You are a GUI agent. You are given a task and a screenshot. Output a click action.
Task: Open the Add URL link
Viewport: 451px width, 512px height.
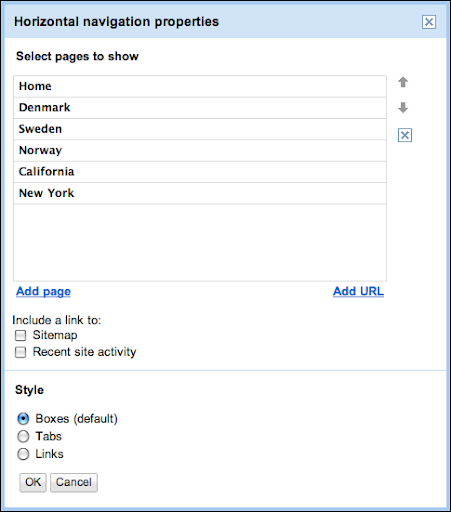coord(358,291)
